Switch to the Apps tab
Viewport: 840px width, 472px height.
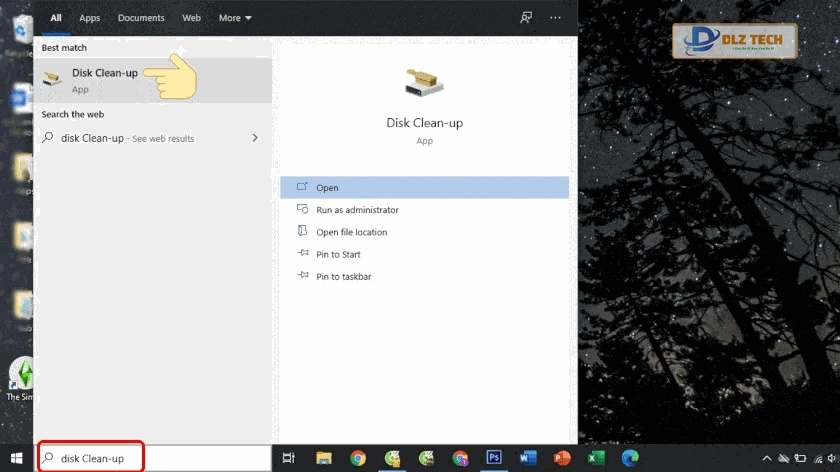pyautogui.click(x=90, y=18)
